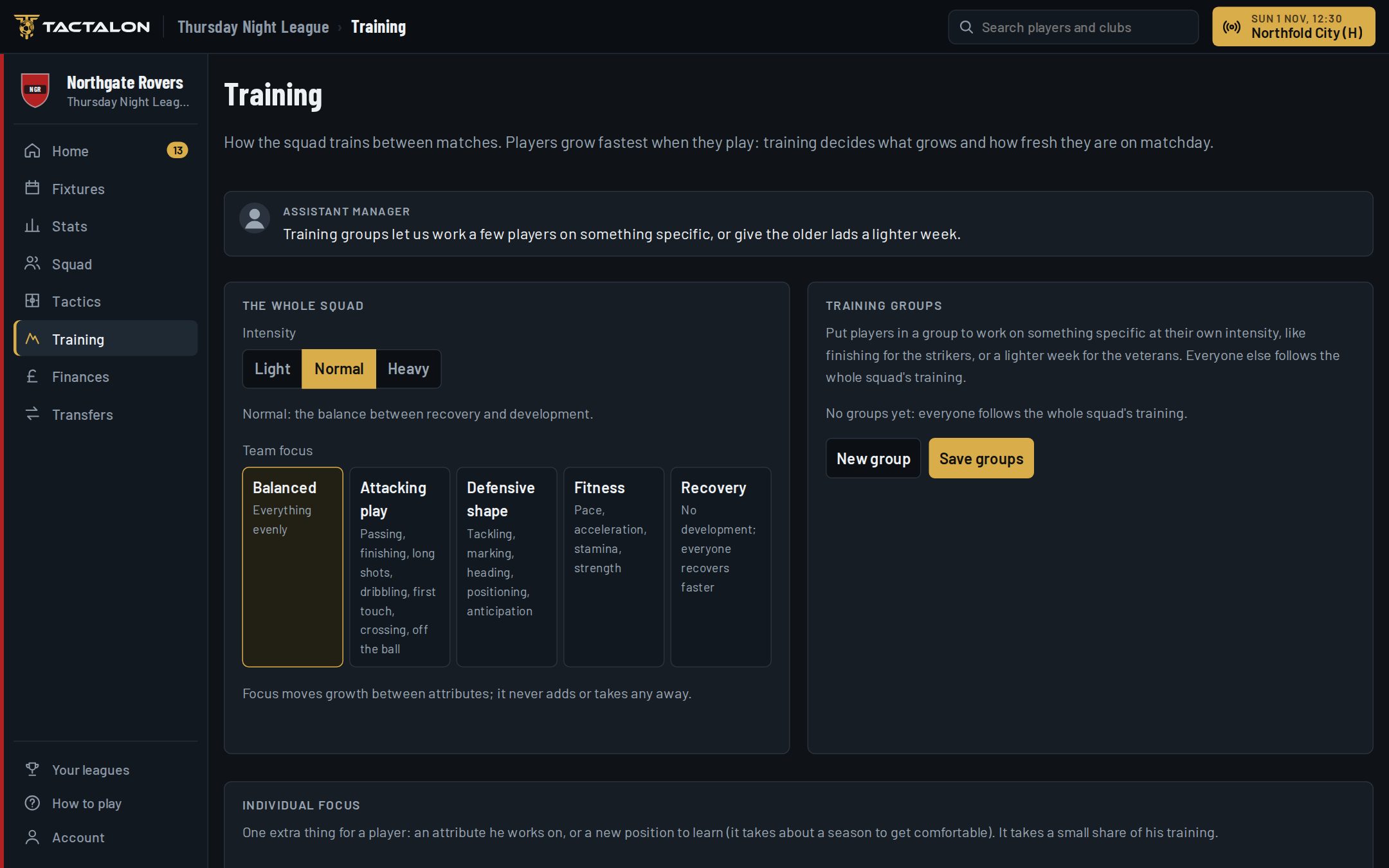Click the Your leagues trophy icon
The image size is (1389, 868).
(x=32, y=770)
